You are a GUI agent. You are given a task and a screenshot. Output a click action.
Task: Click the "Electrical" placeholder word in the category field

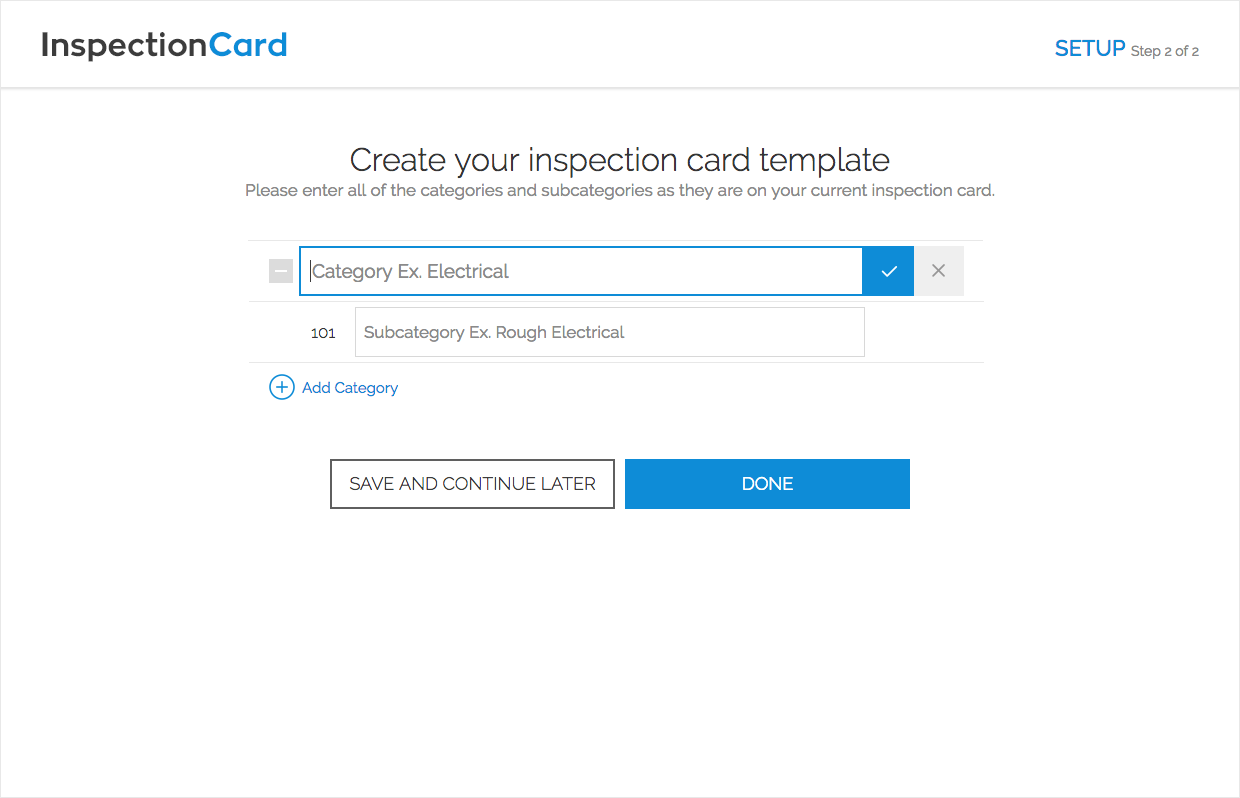[468, 271]
